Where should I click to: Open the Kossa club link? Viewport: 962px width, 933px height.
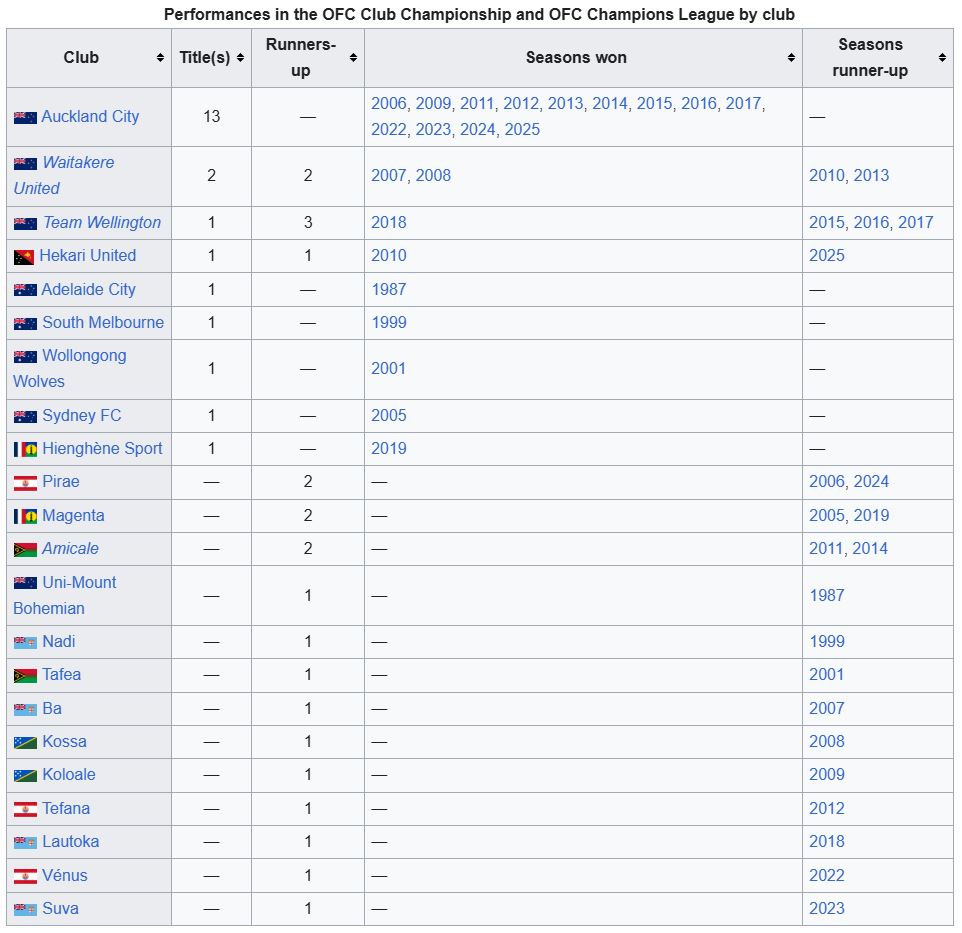point(64,742)
